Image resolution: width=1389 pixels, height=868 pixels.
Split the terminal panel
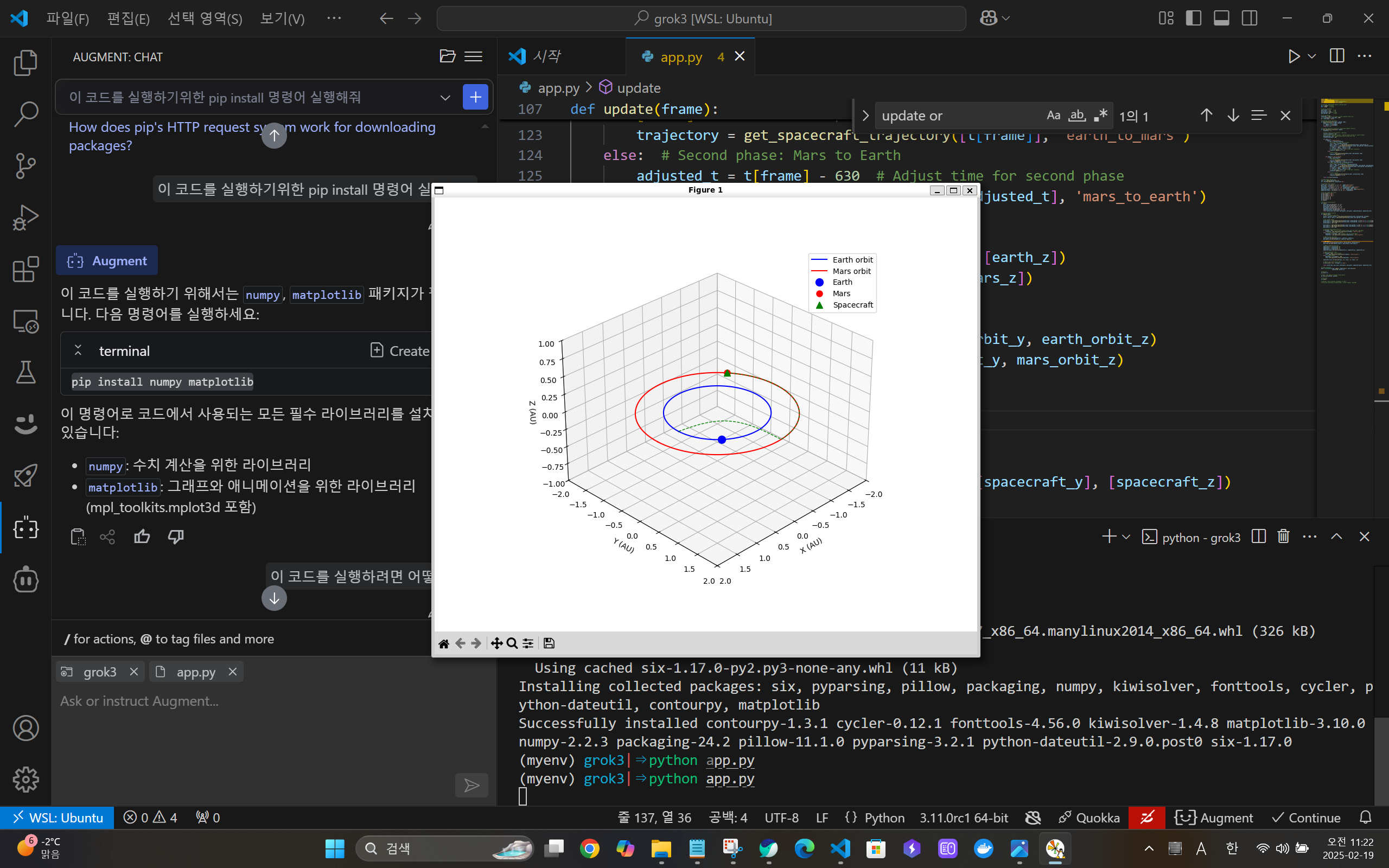(1259, 536)
